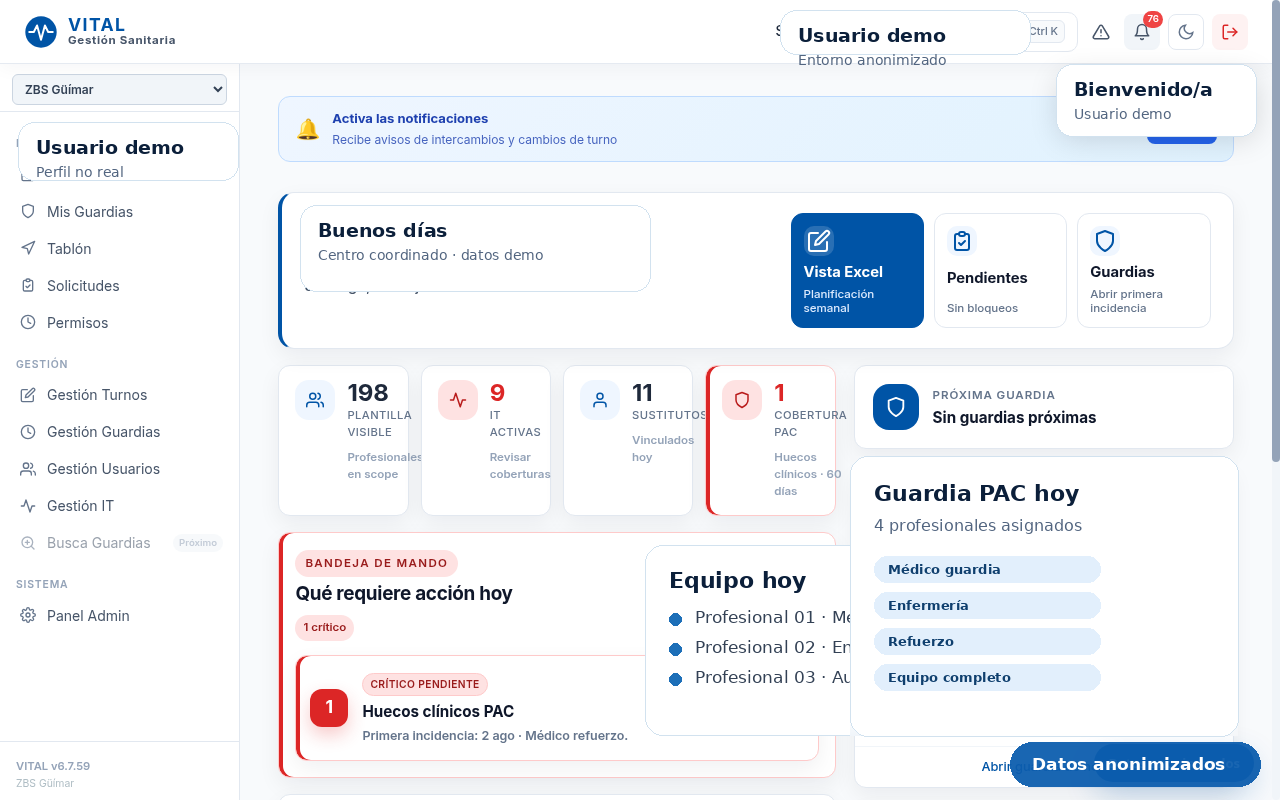Open the Huecos clínicos PAC item
The height and width of the screenshot is (800, 1280).
[558, 708]
